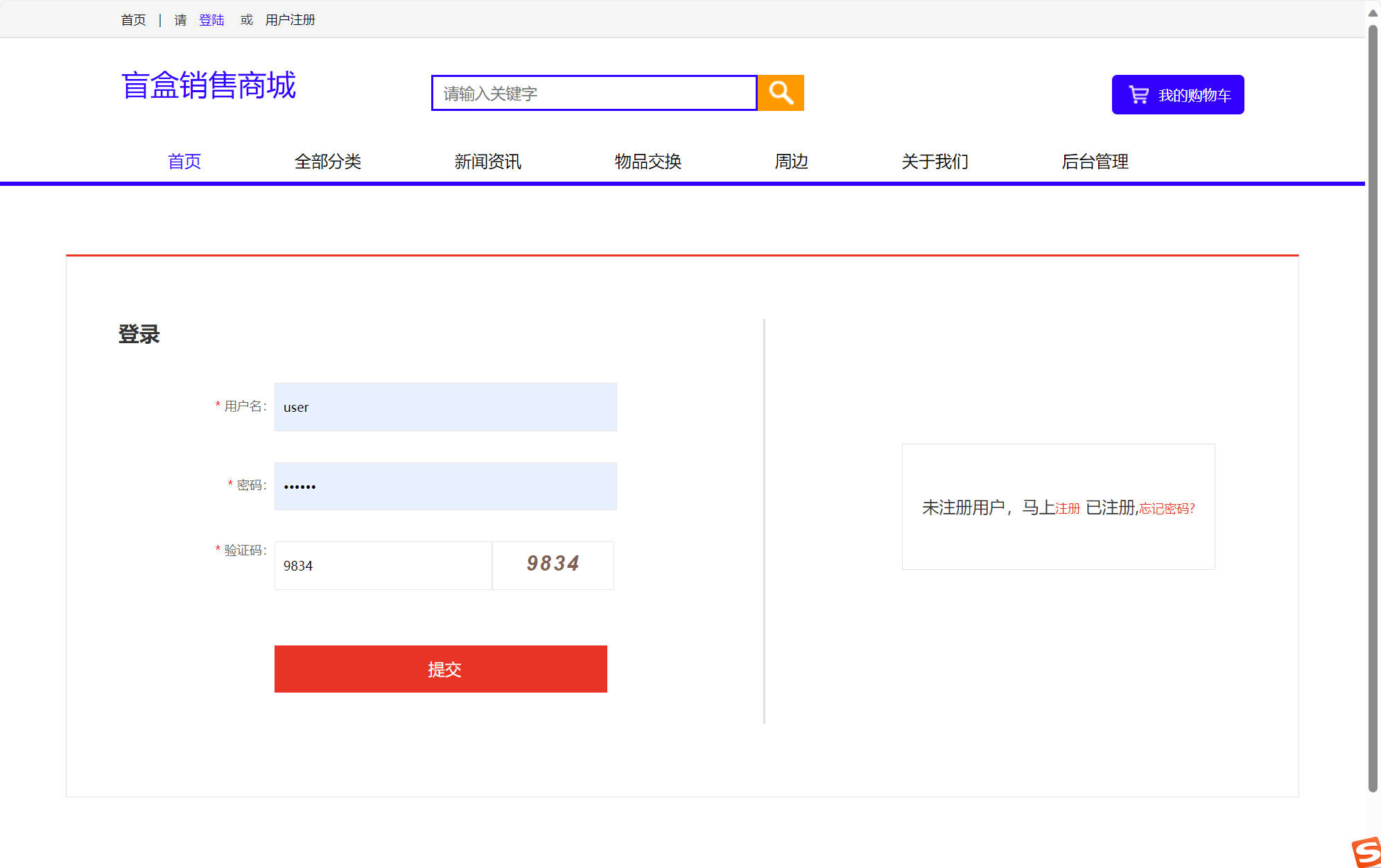
Task: Open the 后台管理 section
Action: coord(1095,162)
